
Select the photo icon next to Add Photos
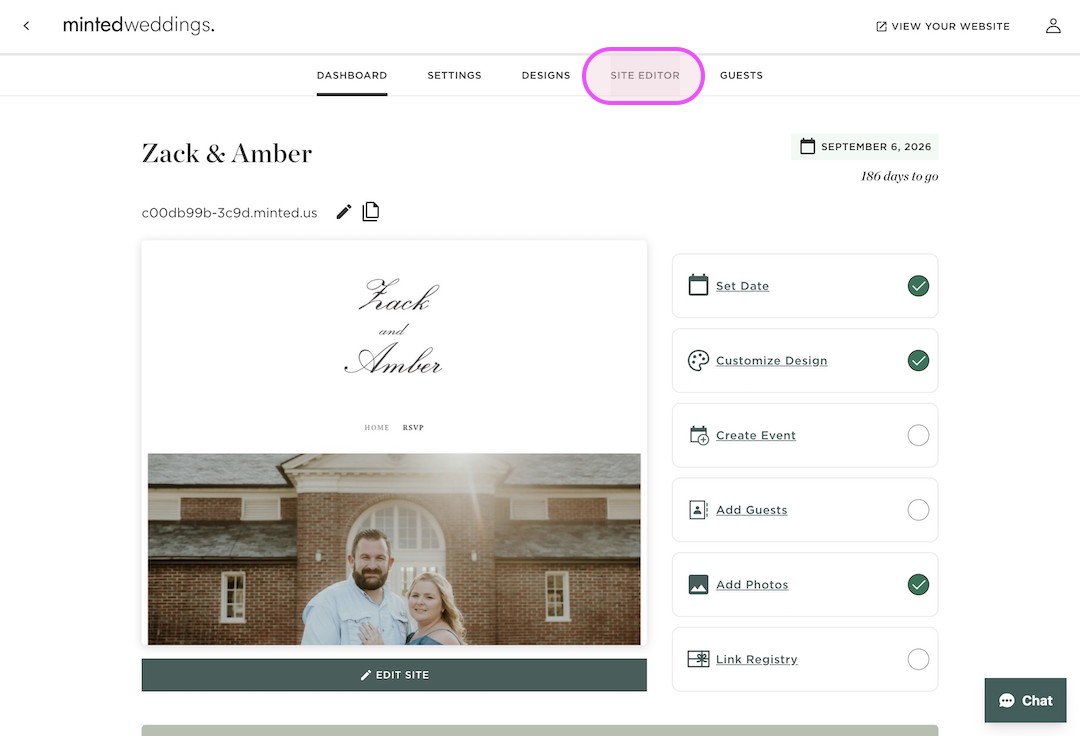(x=697, y=584)
